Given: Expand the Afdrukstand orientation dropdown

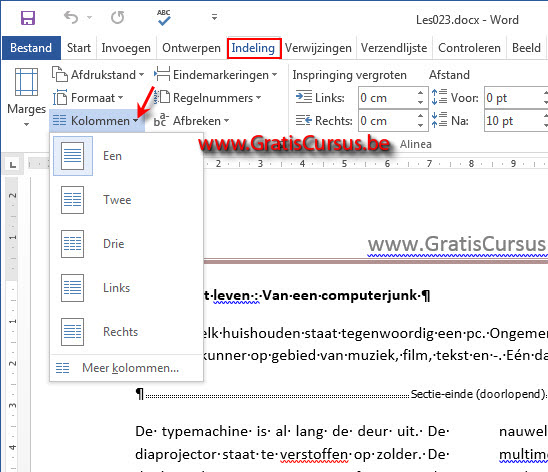Looking at the screenshot, I should point(98,75).
